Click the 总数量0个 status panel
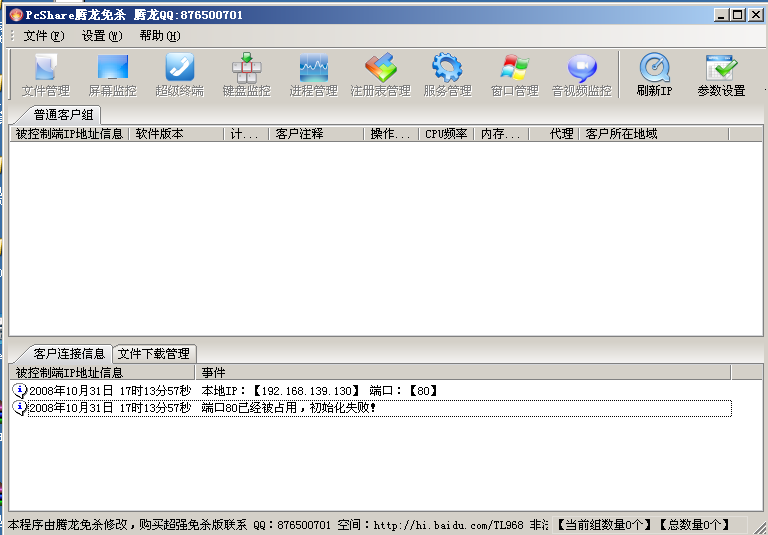The image size is (768, 535). (x=694, y=525)
